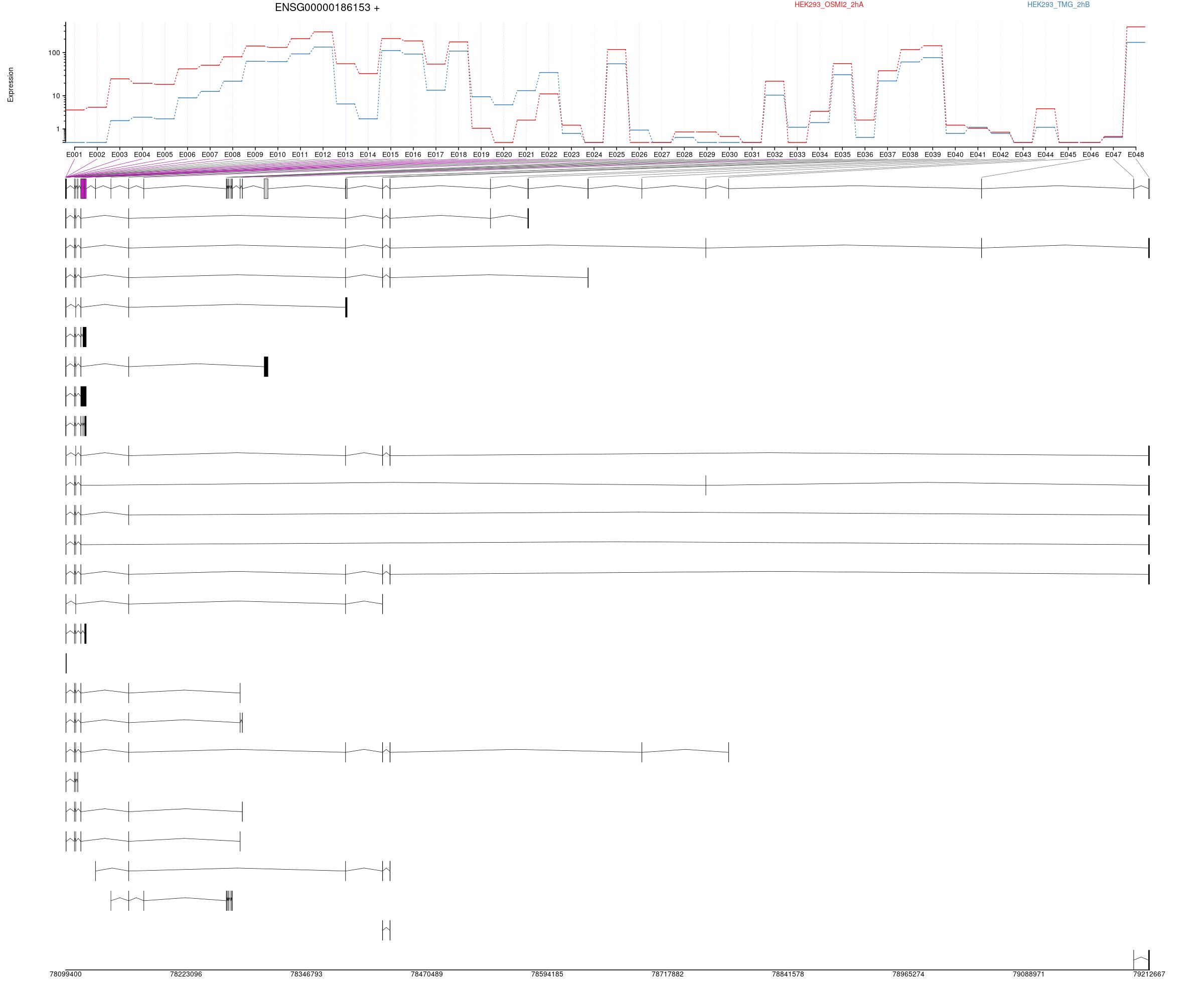Click the exon label E002
1204x983 pixels.
(x=97, y=154)
